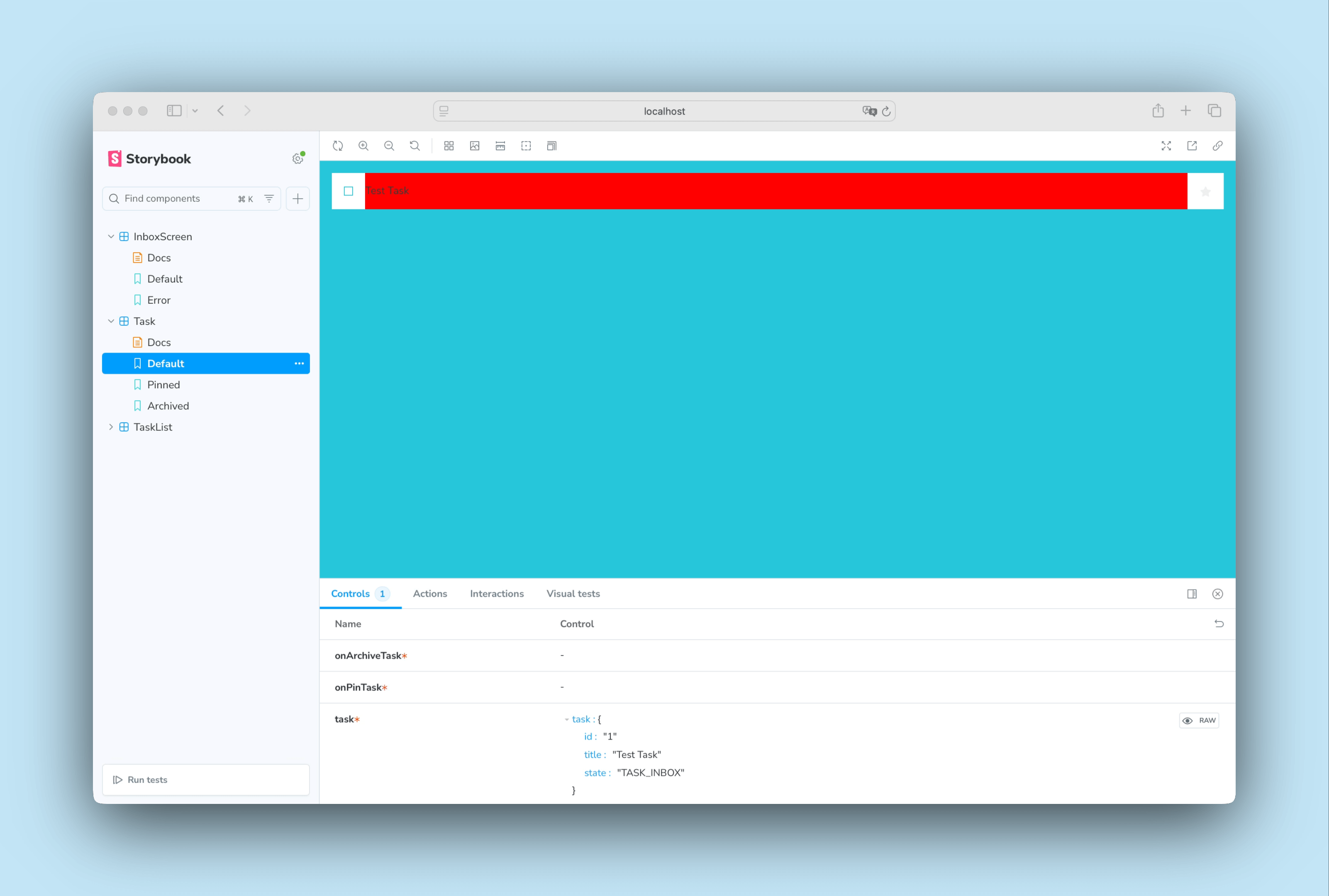The width and height of the screenshot is (1329, 896).
Task: Zoom out the story preview
Action: (x=389, y=146)
